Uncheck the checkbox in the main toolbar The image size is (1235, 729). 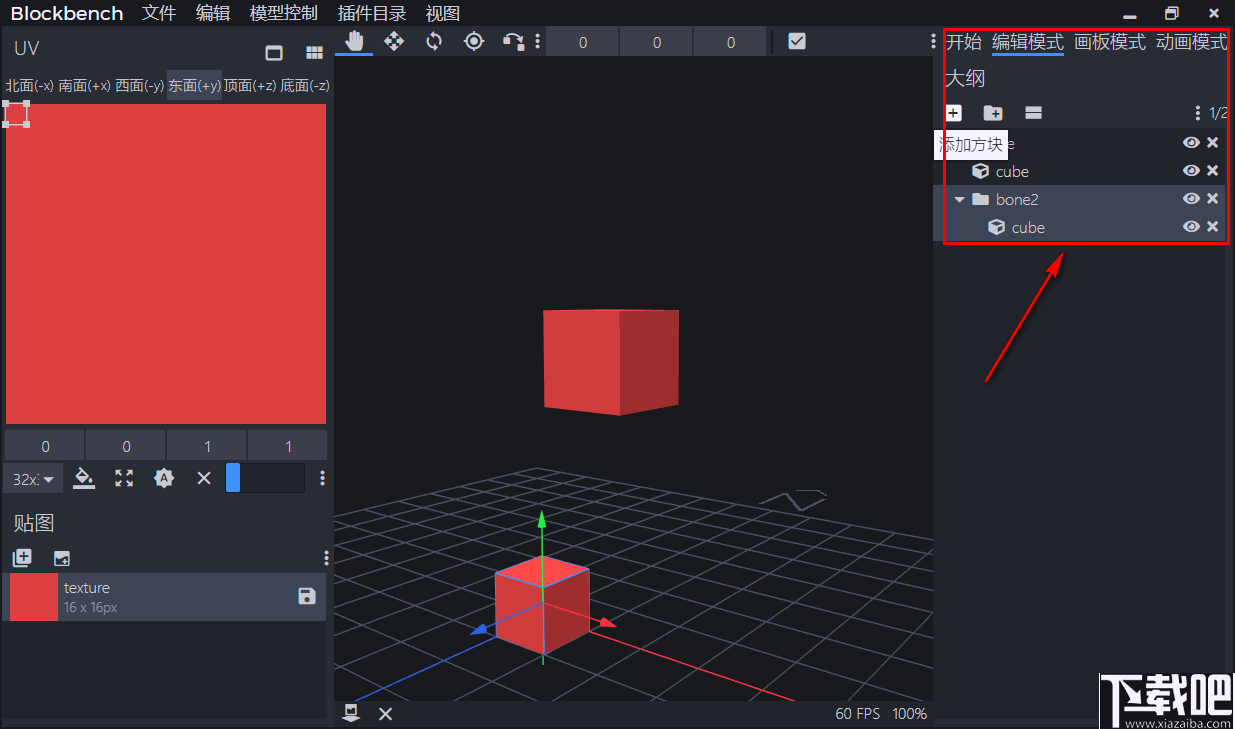click(796, 41)
